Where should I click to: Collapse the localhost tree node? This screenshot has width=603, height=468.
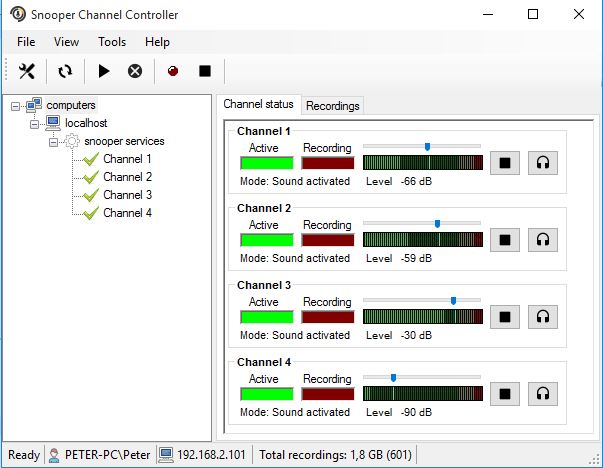34,124
